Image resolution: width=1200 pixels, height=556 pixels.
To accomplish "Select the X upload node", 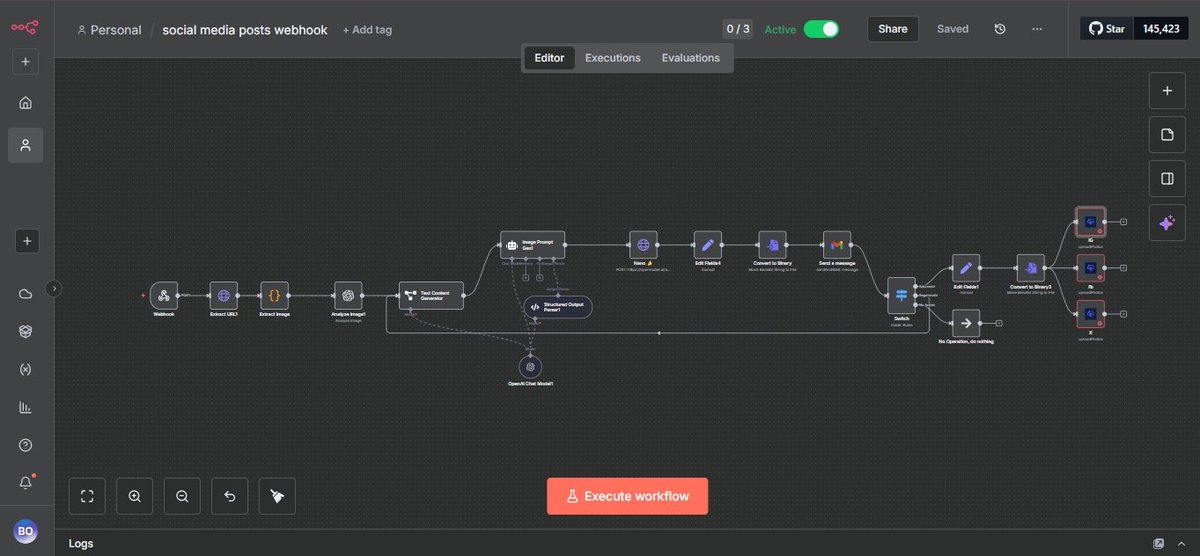I will coord(1090,315).
